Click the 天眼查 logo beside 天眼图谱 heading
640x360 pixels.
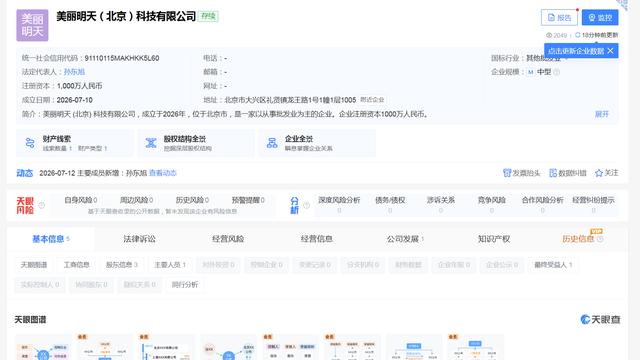coord(600,320)
